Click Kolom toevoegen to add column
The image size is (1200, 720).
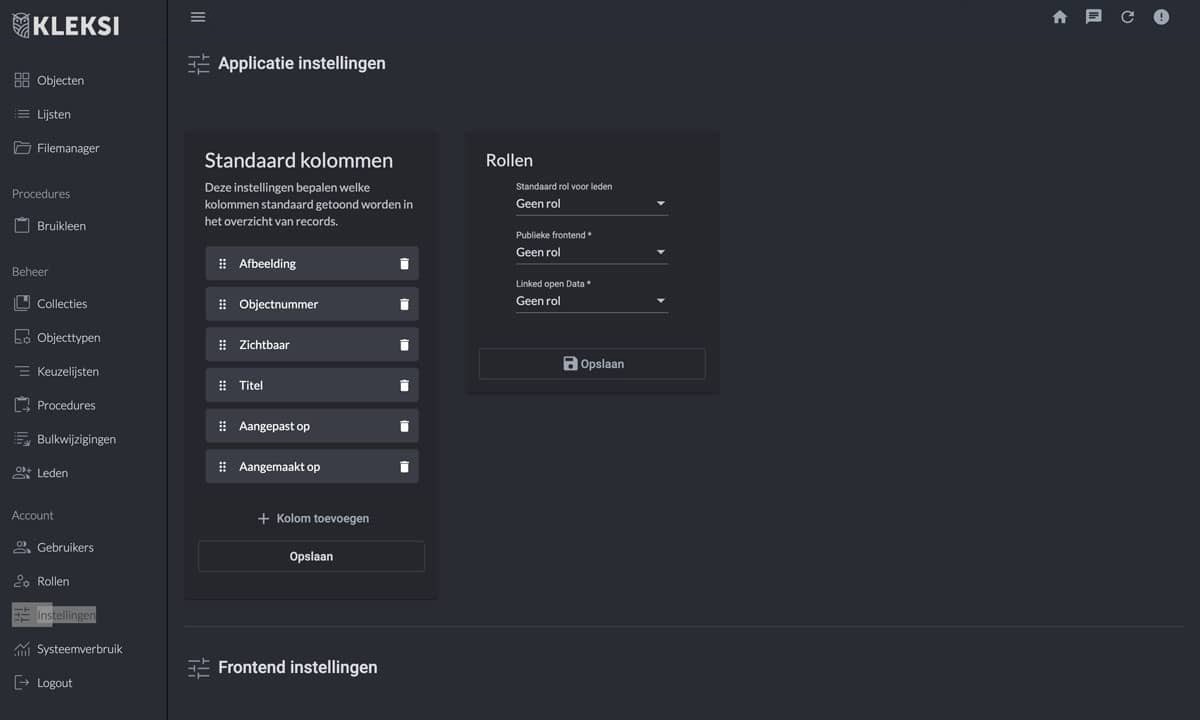(x=312, y=519)
